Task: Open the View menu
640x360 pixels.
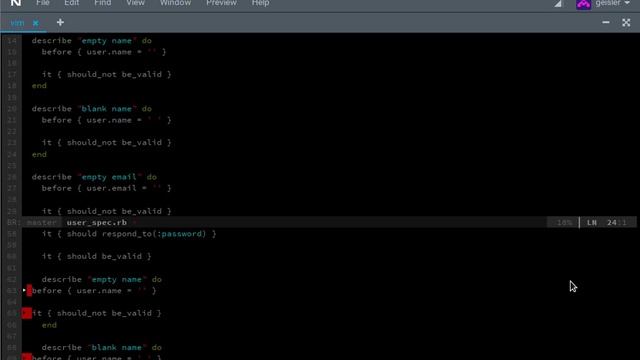Action: point(135,3)
